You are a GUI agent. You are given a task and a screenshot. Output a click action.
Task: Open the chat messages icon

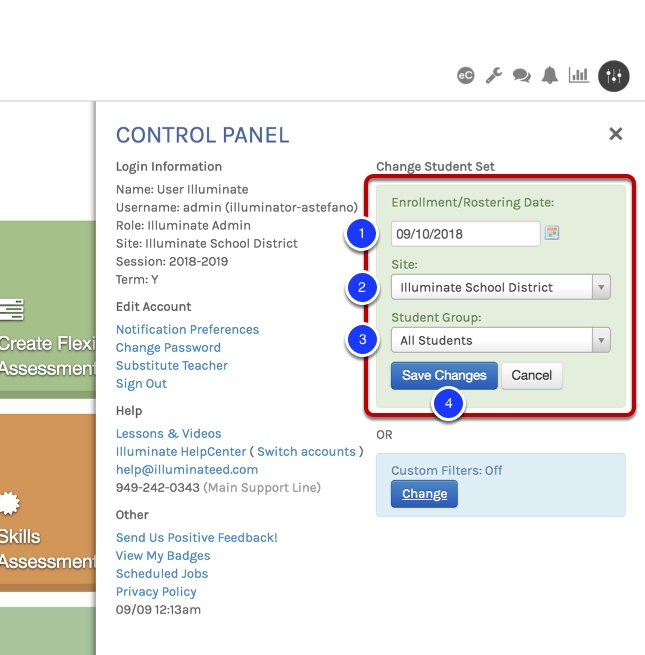pos(522,76)
